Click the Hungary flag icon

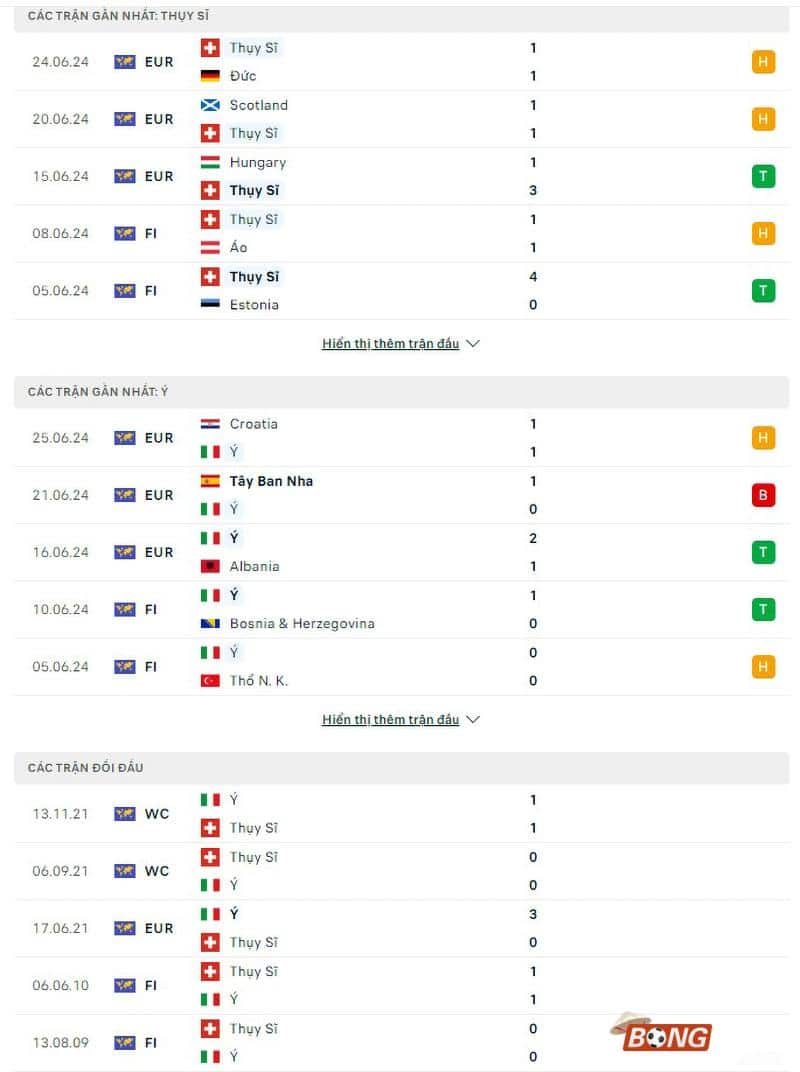(x=210, y=162)
